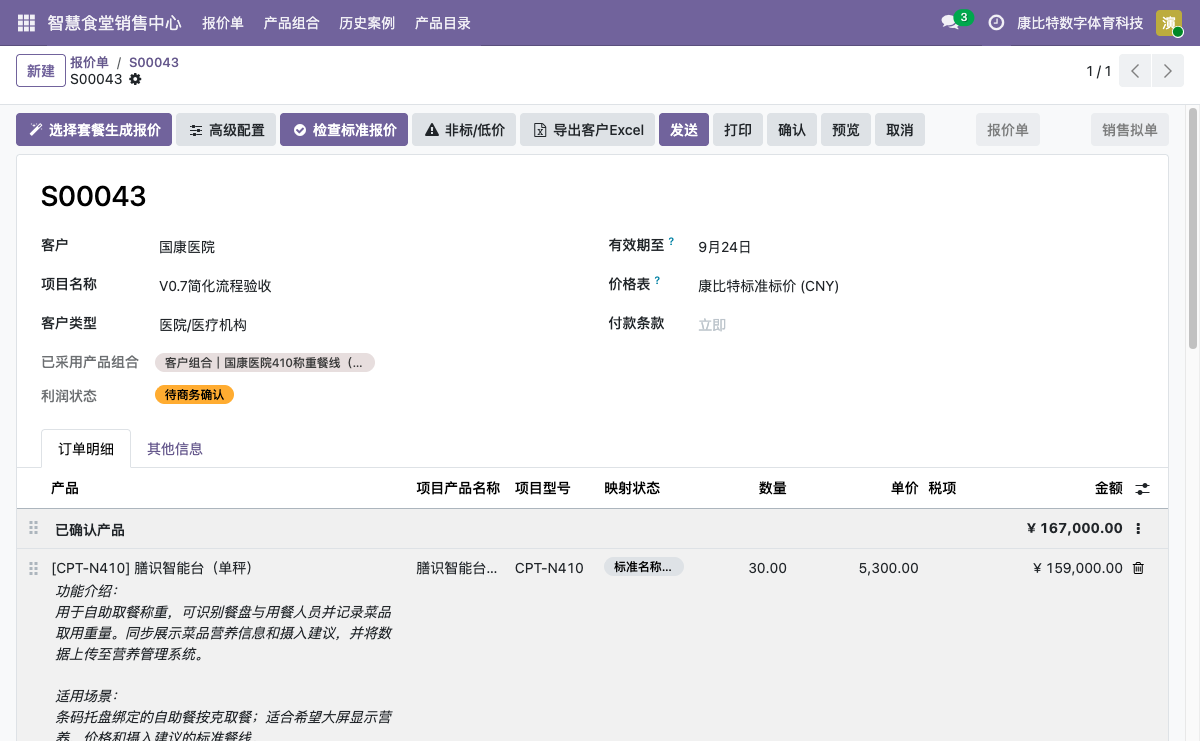Open 高级配置

click(x=226, y=130)
